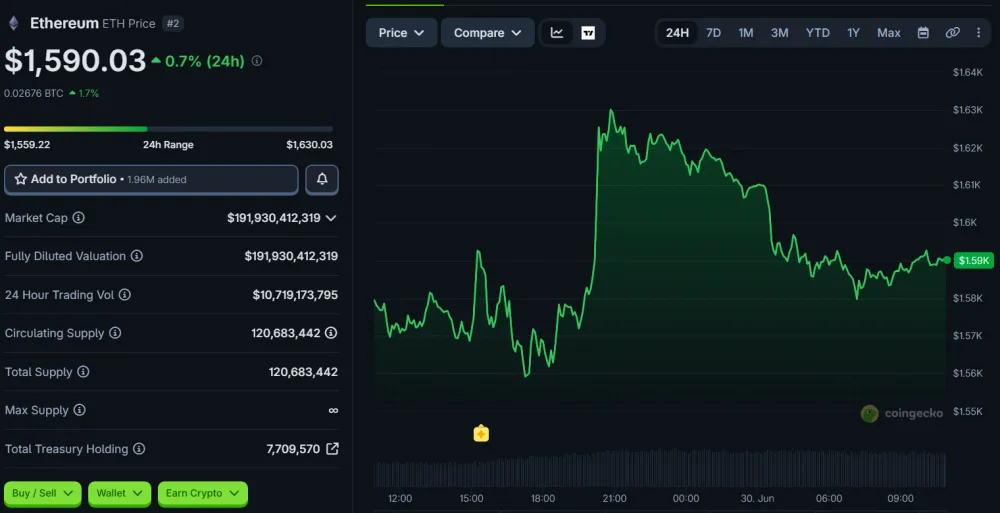This screenshot has height=513, width=1000.
Task: Click Add to Portfolio button
Action: pyautogui.click(x=151, y=179)
